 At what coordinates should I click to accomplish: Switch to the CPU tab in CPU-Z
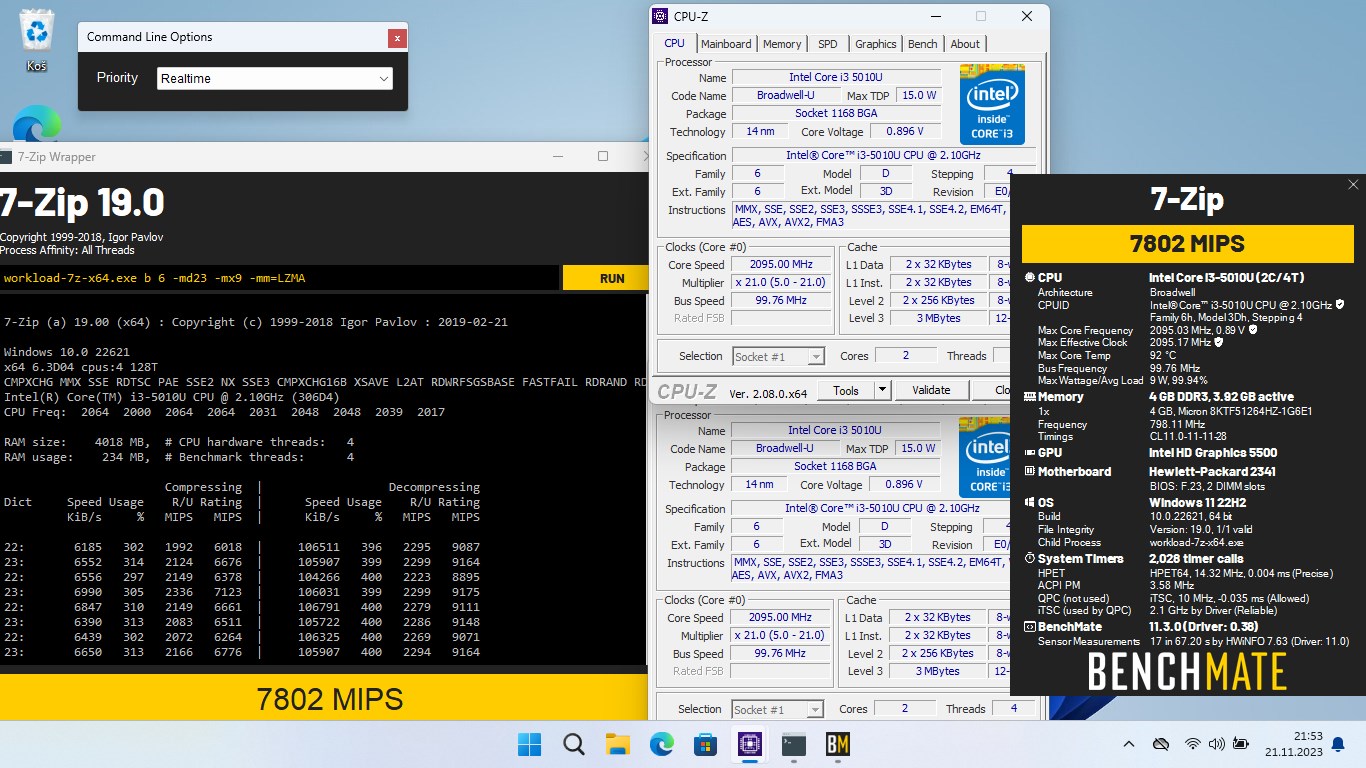click(x=675, y=44)
